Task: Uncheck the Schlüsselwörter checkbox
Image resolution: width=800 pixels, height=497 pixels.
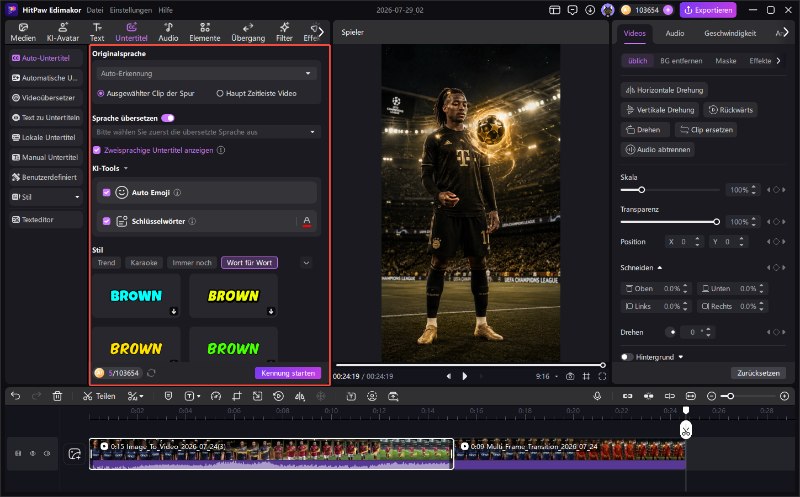Action: pos(106,221)
